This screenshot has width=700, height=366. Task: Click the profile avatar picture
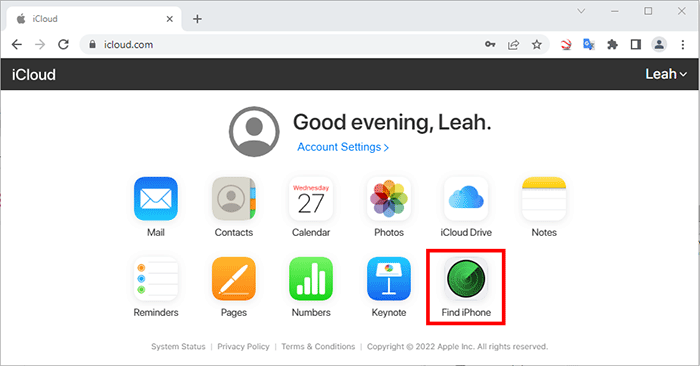[x=254, y=131]
